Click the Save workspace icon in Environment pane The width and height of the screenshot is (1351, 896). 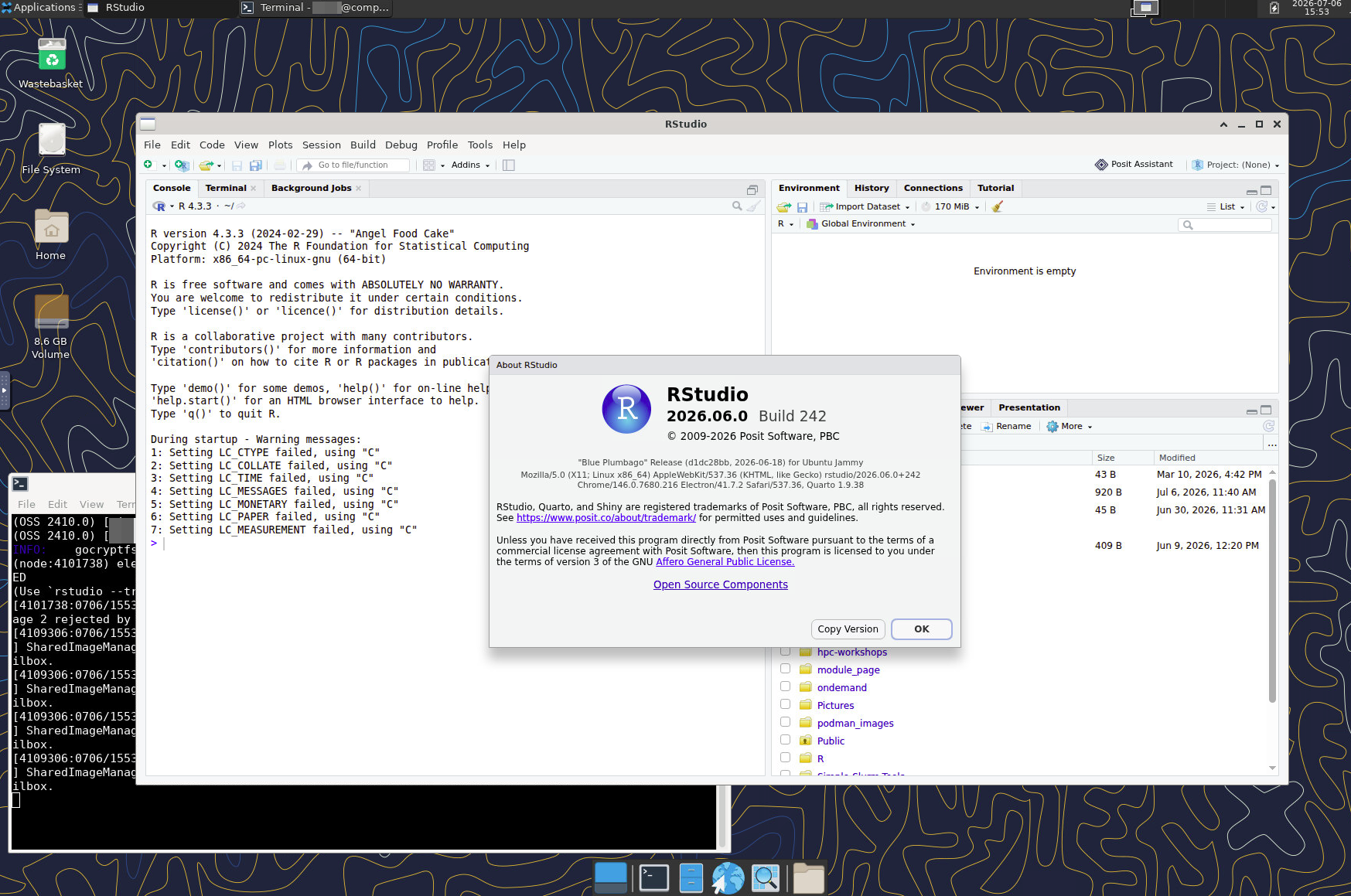pyautogui.click(x=802, y=206)
